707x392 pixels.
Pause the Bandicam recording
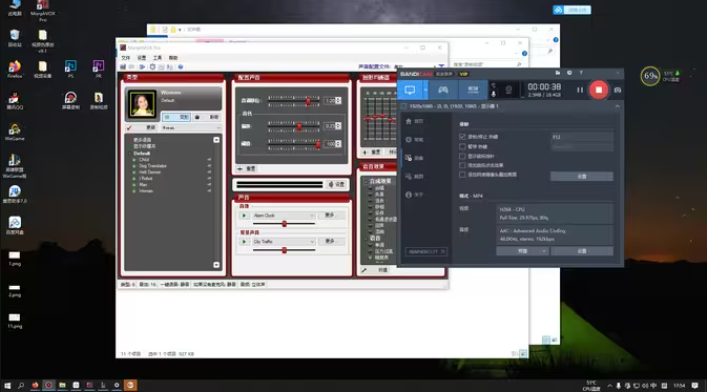(x=580, y=90)
